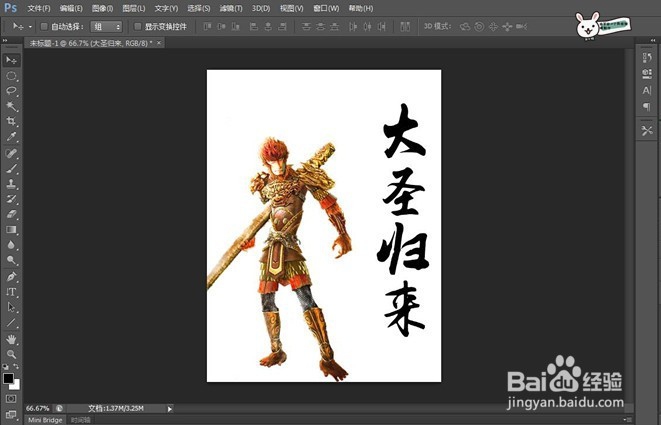Click the 3D rotate mode icon
This screenshot has width=661, height=425.
click(x=465, y=27)
